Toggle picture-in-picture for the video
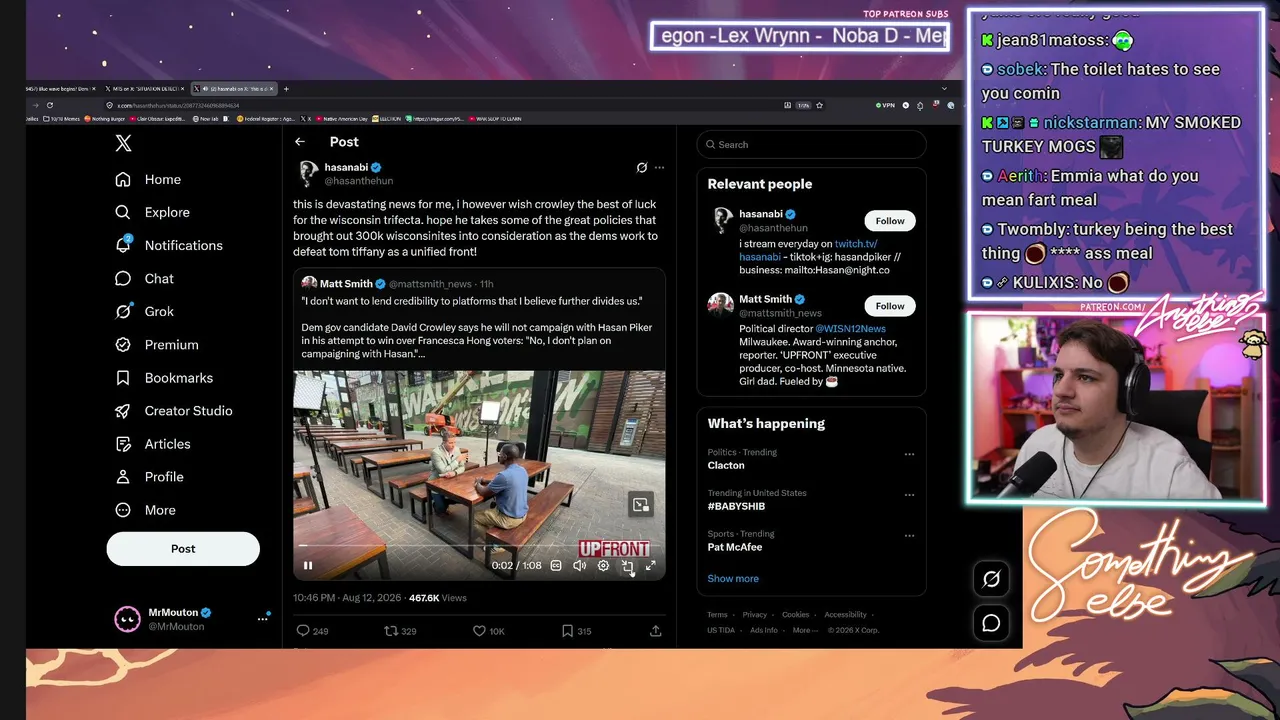Image resolution: width=1280 pixels, height=720 pixels. tap(627, 566)
